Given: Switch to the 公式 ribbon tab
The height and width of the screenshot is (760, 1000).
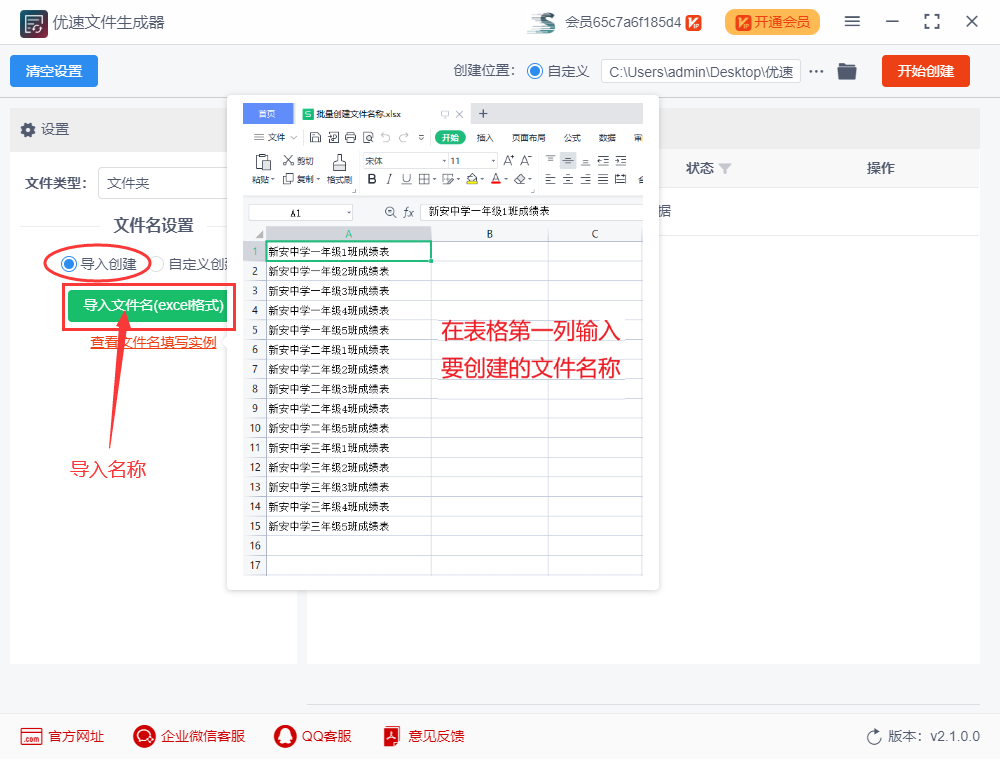Looking at the screenshot, I should (x=572, y=138).
